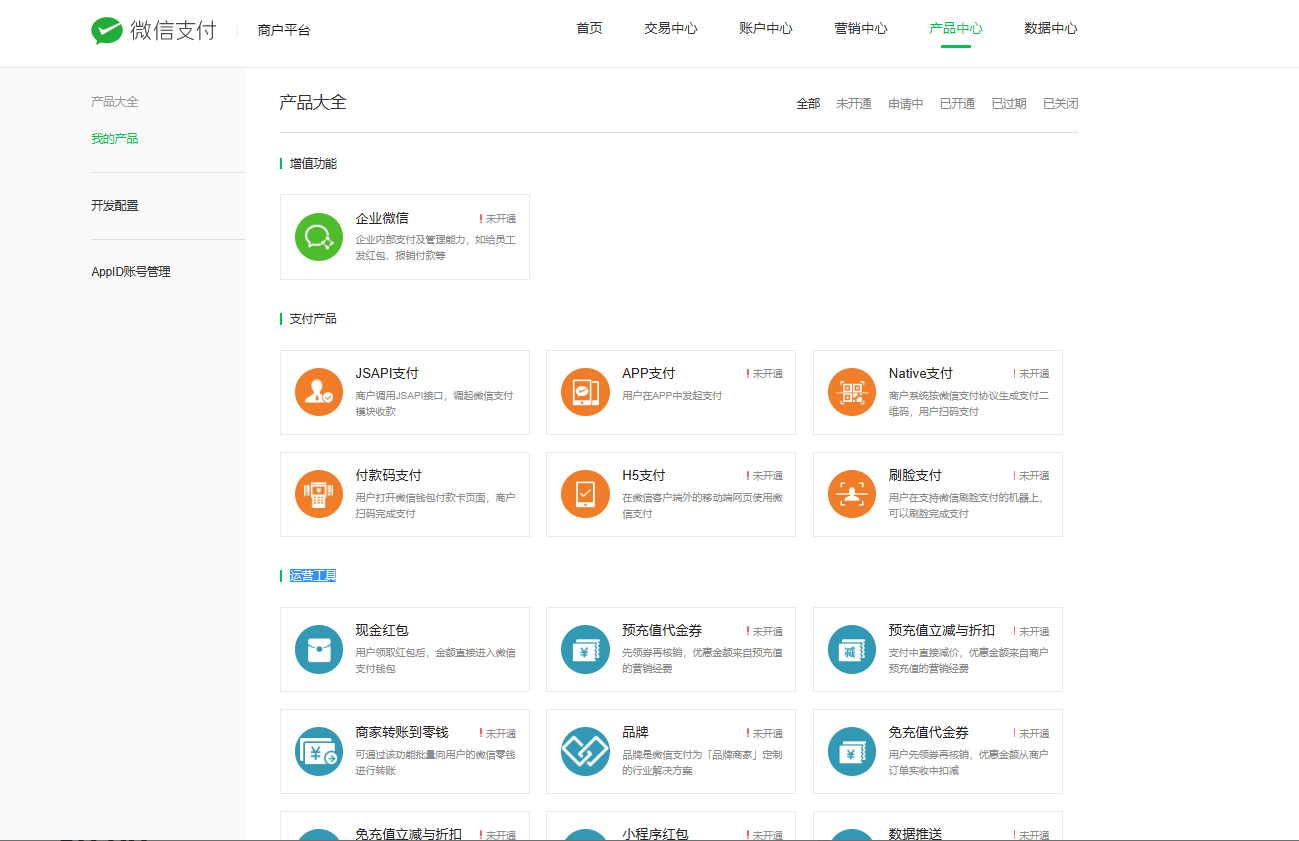Open the H5支付 phone icon
This screenshot has height=841, width=1299.
[586, 494]
